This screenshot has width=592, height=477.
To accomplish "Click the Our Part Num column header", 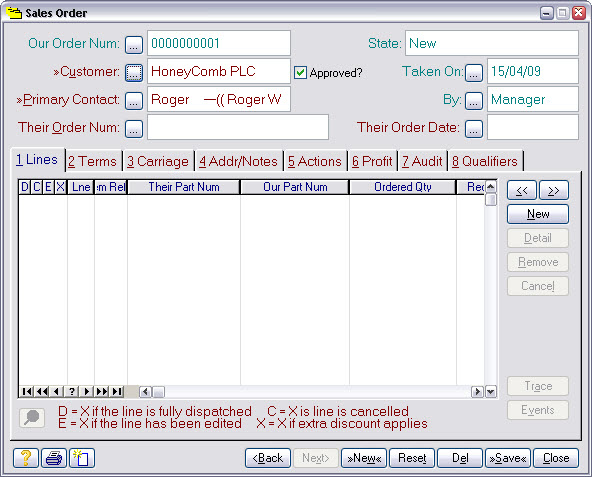I will click(295, 187).
